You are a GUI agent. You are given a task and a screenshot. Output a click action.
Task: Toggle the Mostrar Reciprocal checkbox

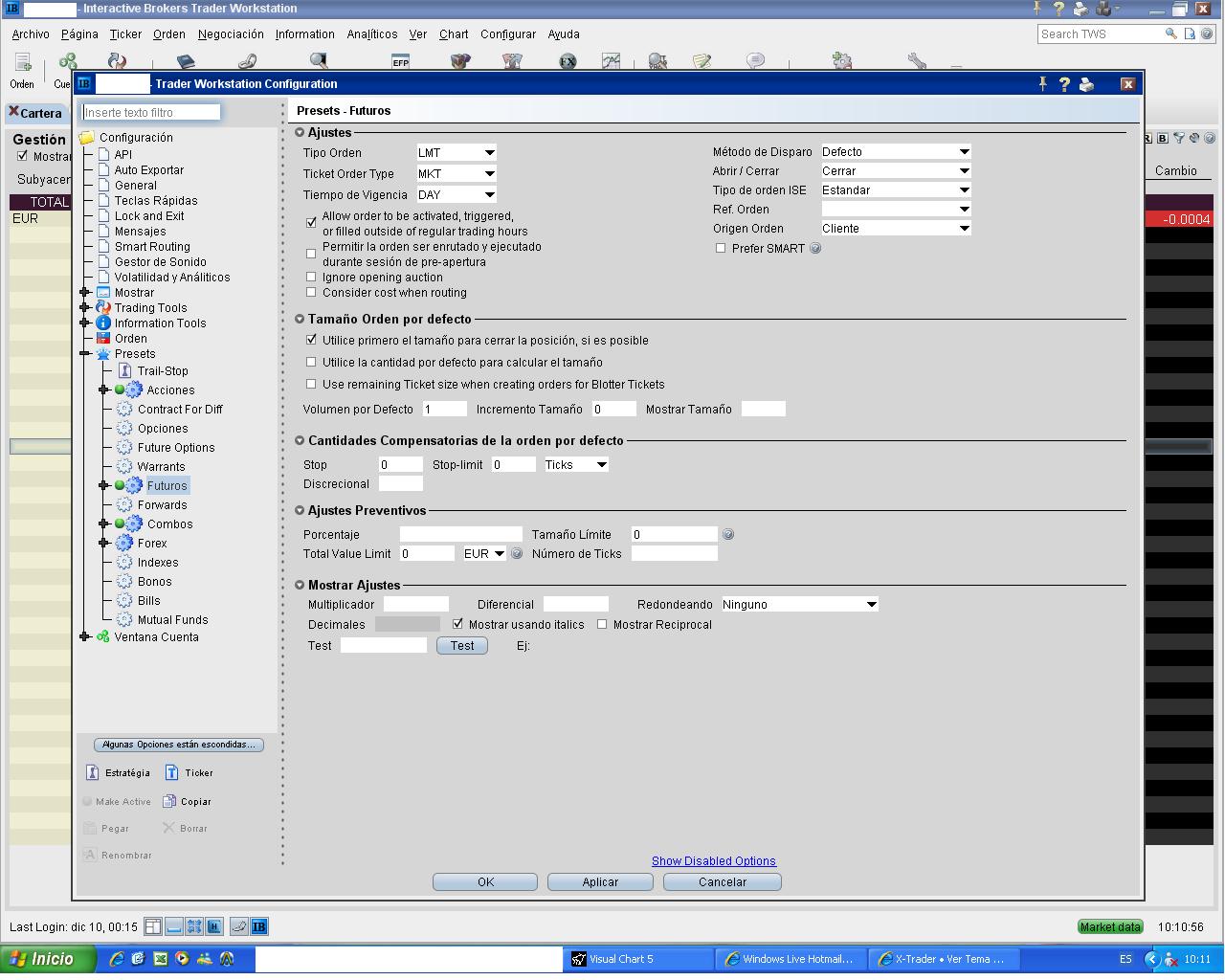click(602, 624)
